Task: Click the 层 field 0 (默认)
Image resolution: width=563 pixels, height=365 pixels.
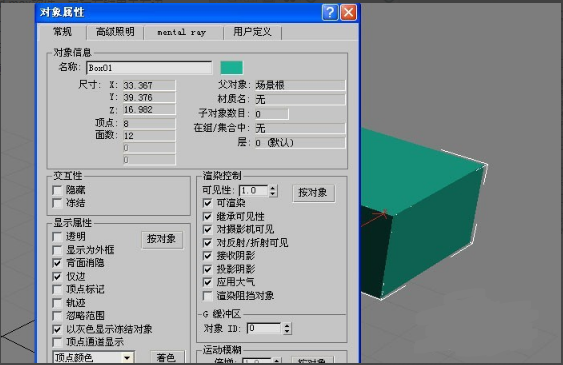Action: (x=300, y=143)
